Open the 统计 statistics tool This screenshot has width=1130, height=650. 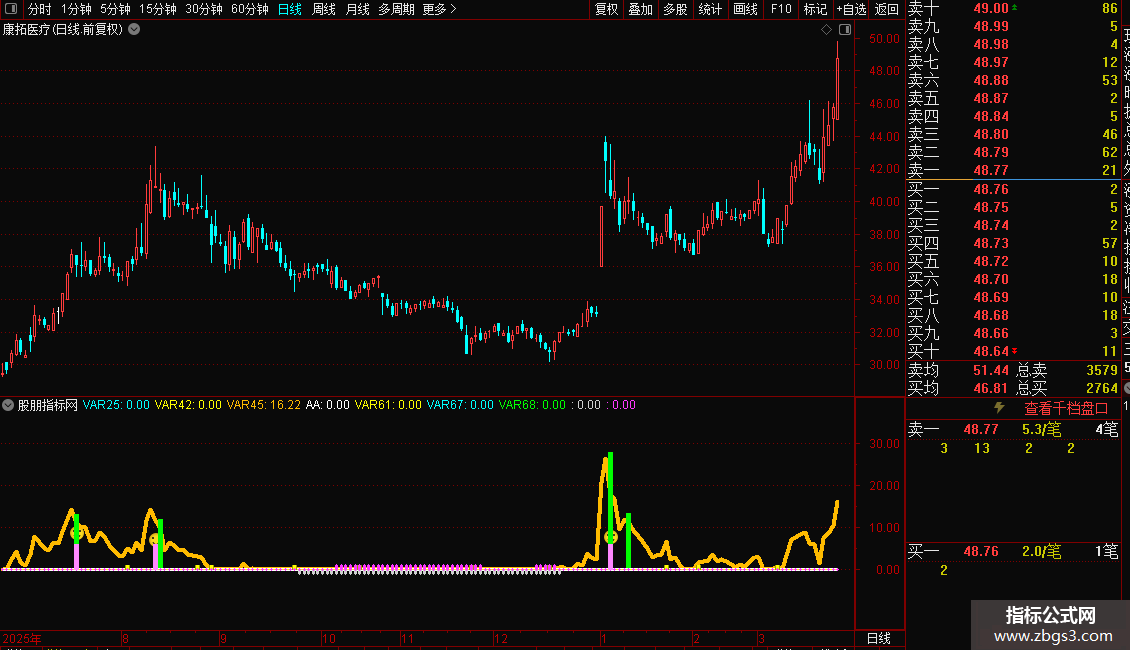[710, 9]
